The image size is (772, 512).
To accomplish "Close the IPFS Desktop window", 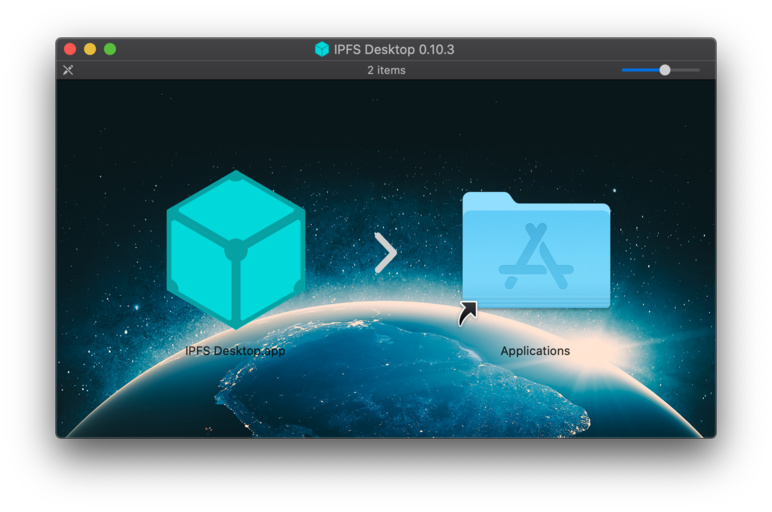I will click(70, 49).
